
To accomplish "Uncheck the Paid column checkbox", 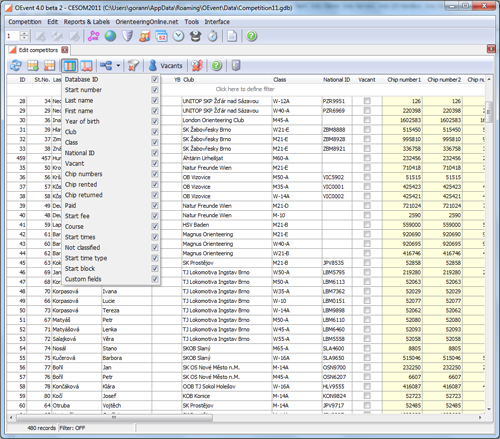I will 155,205.
